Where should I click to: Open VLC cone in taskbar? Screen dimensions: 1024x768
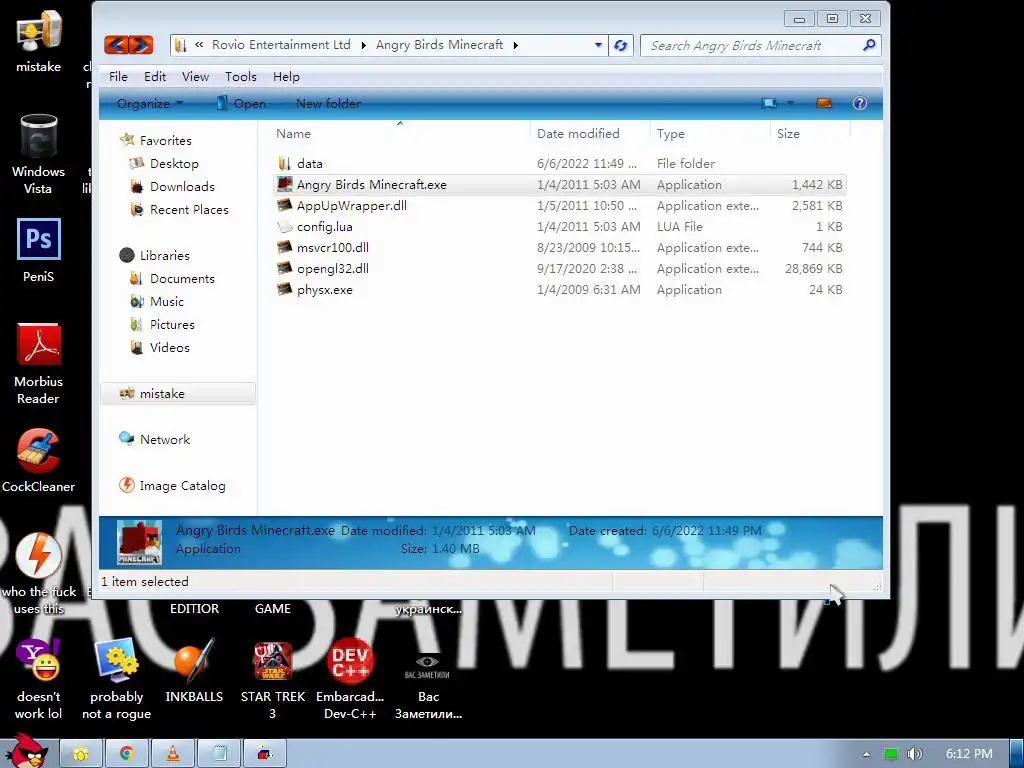173,754
